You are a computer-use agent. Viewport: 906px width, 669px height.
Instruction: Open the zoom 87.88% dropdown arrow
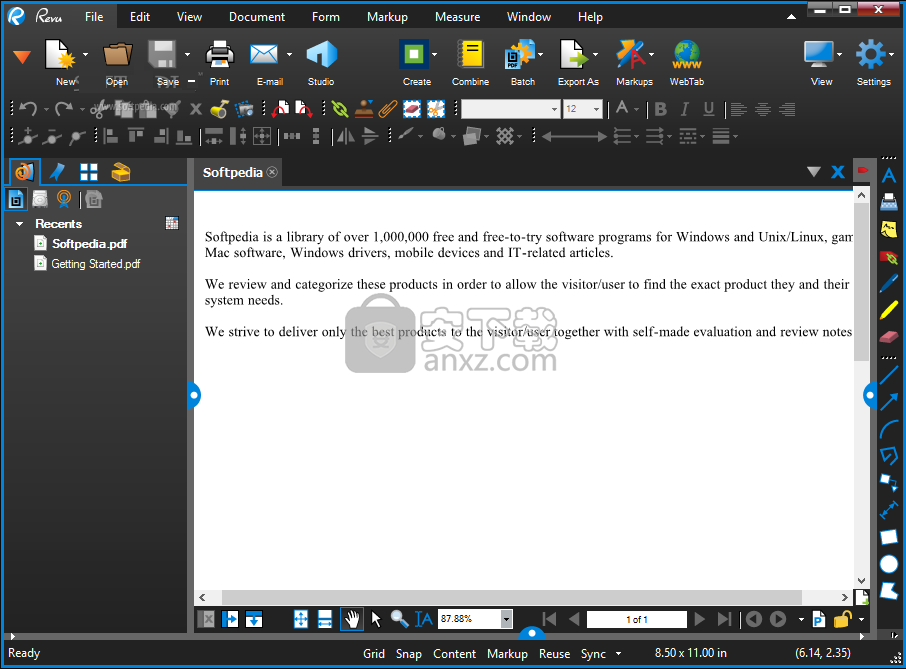[x=506, y=619]
